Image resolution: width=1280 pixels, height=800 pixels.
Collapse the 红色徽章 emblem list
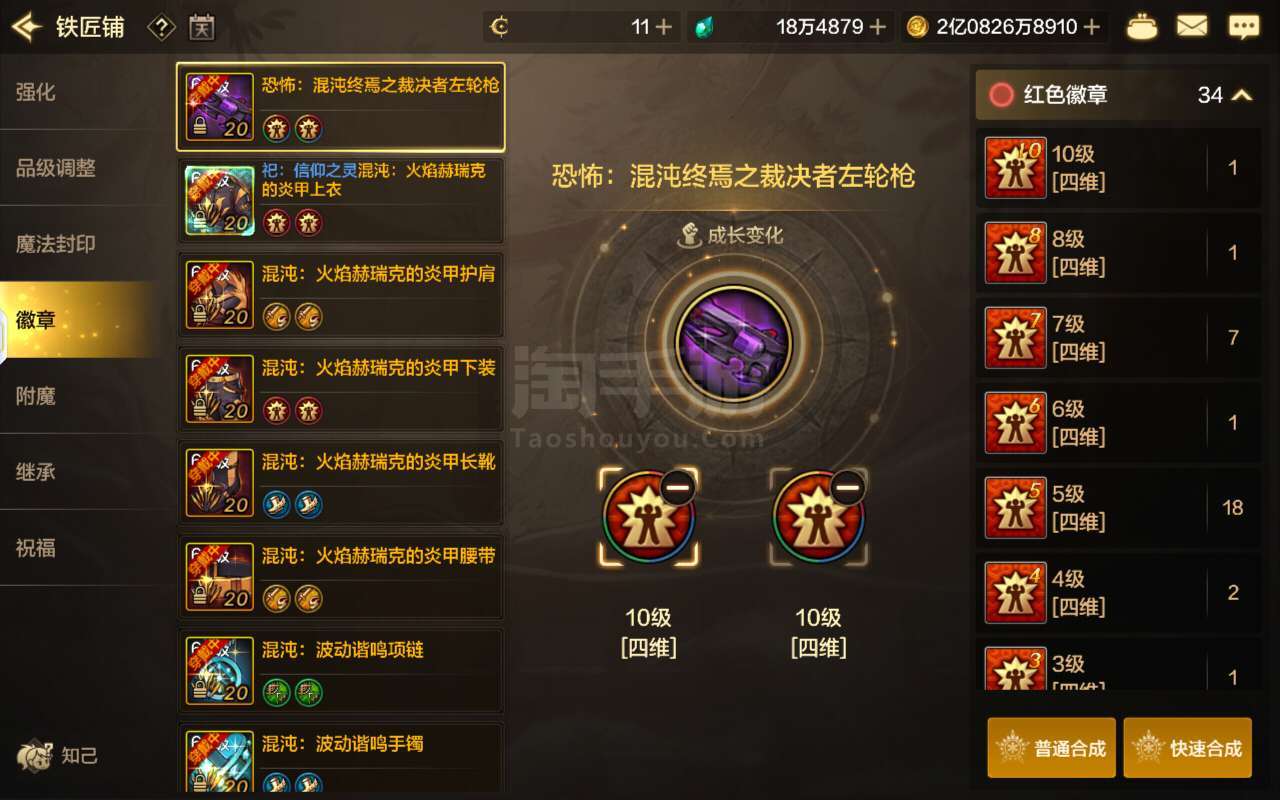click(x=1242, y=95)
